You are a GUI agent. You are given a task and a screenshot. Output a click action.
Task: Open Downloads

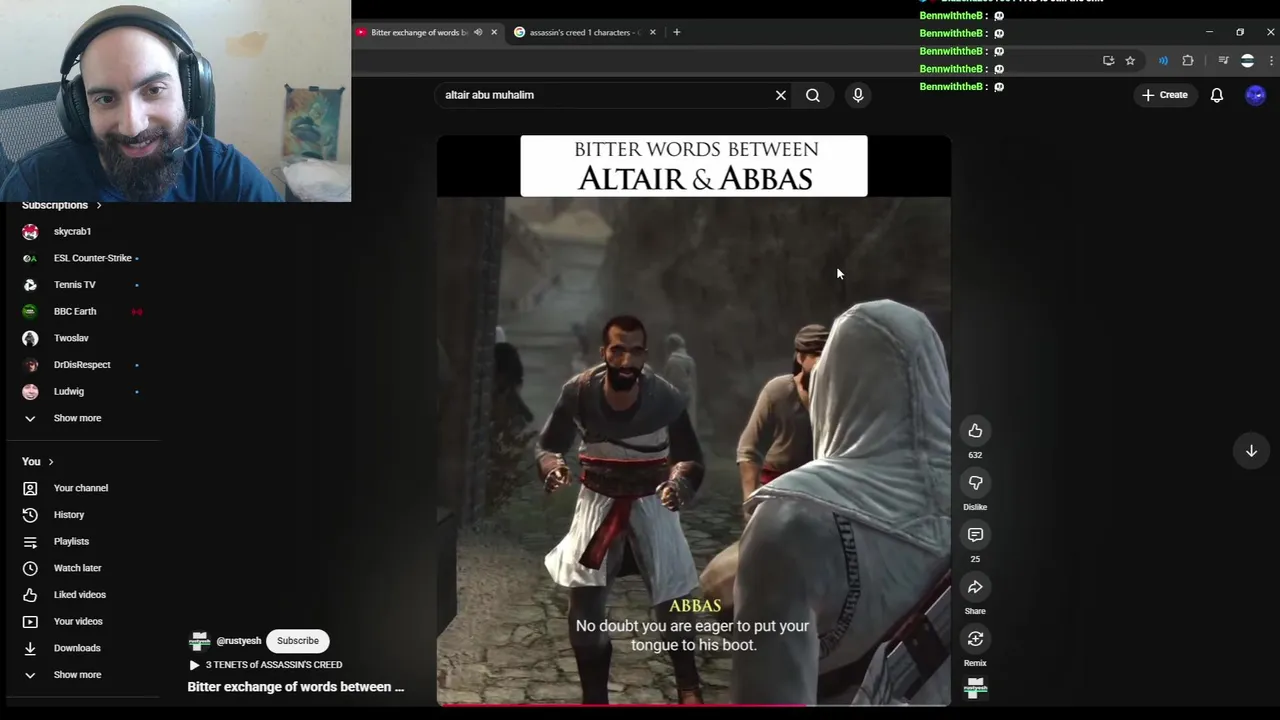tap(82, 648)
